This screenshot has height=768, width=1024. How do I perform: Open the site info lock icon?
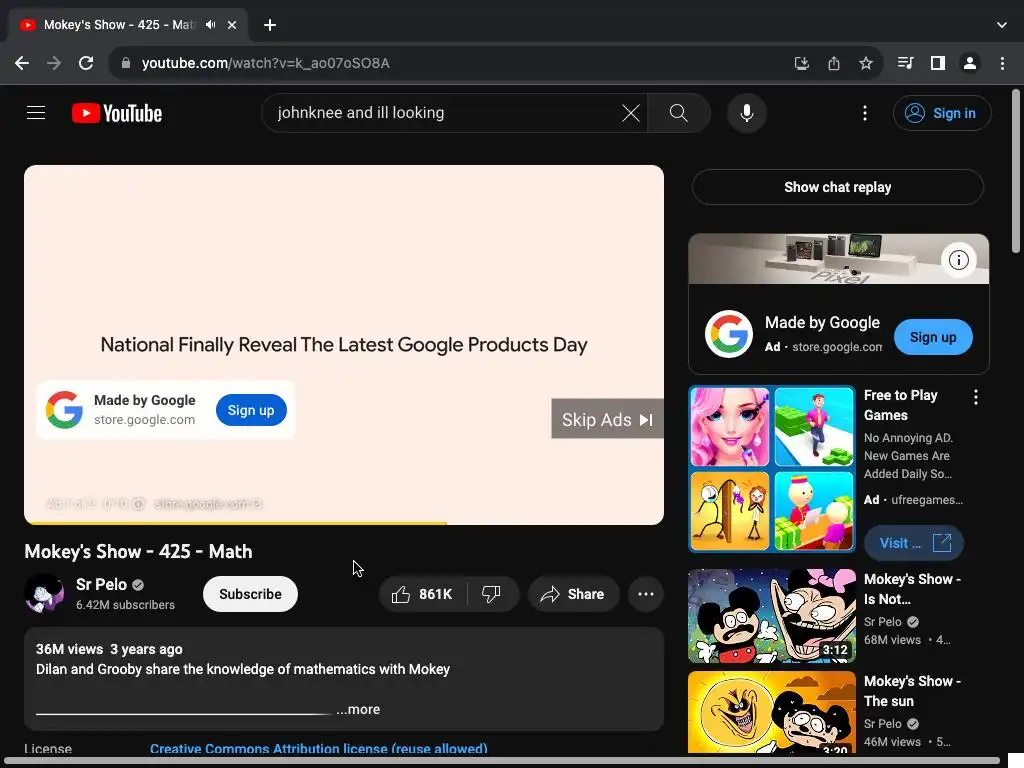pyautogui.click(x=126, y=63)
